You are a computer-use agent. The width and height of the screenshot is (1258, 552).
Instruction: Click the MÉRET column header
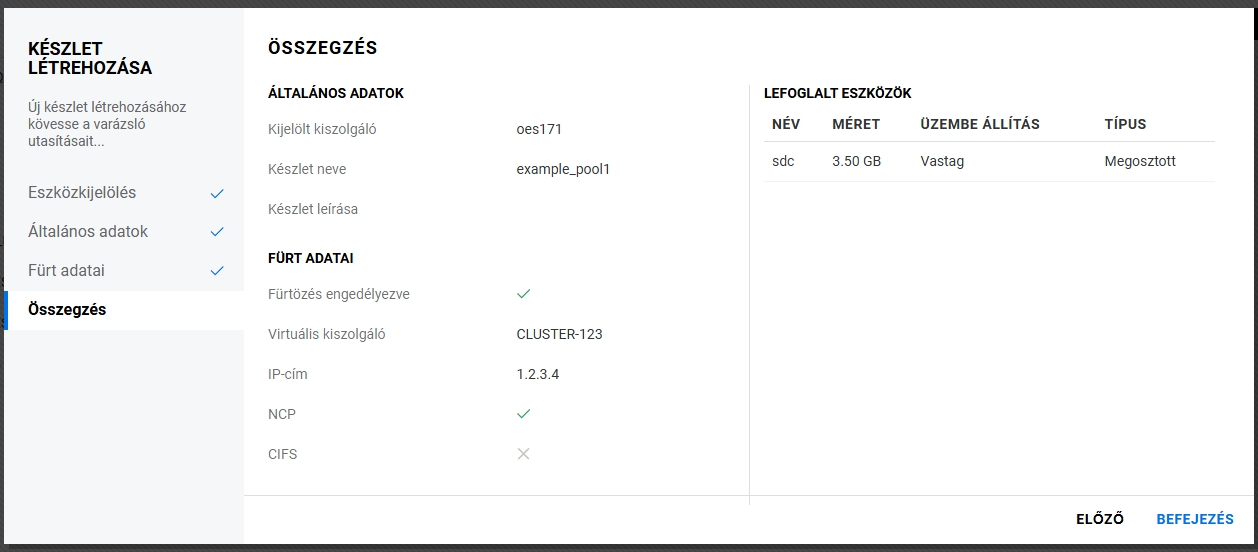click(856, 124)
